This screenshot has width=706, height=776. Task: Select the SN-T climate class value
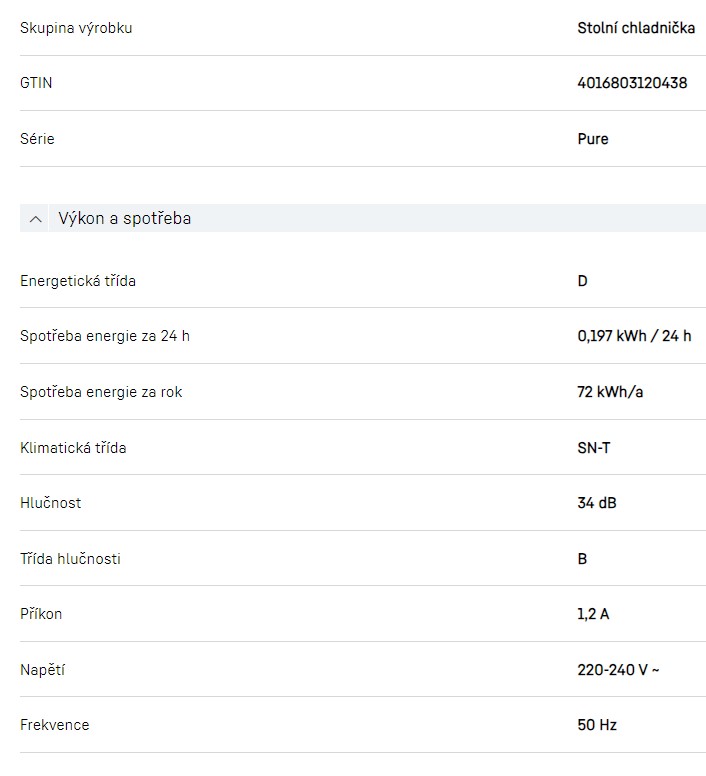click(x=594, y=448)
